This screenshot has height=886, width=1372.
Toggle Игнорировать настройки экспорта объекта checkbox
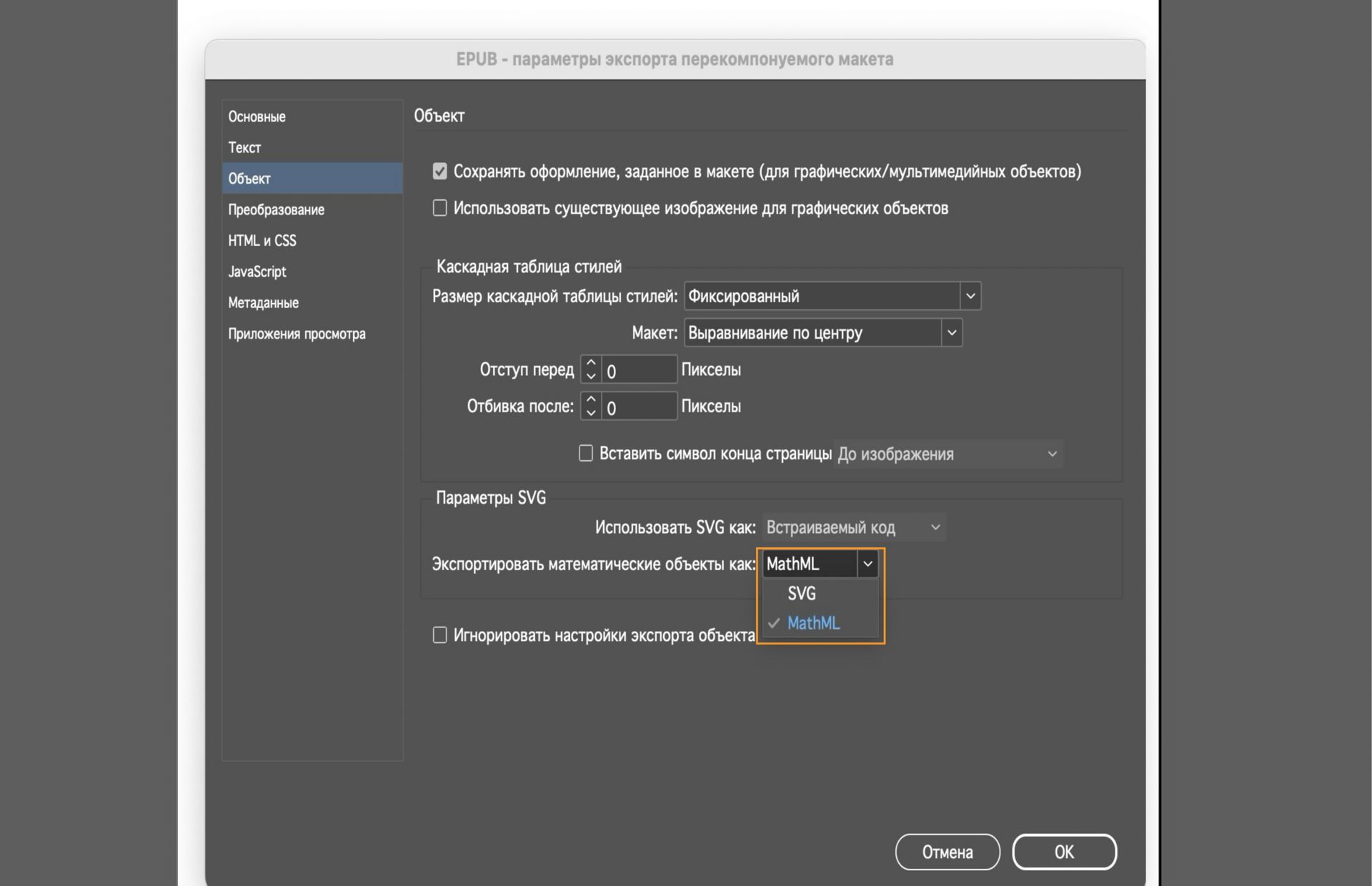pyautogui.click(x=439, y=635)
